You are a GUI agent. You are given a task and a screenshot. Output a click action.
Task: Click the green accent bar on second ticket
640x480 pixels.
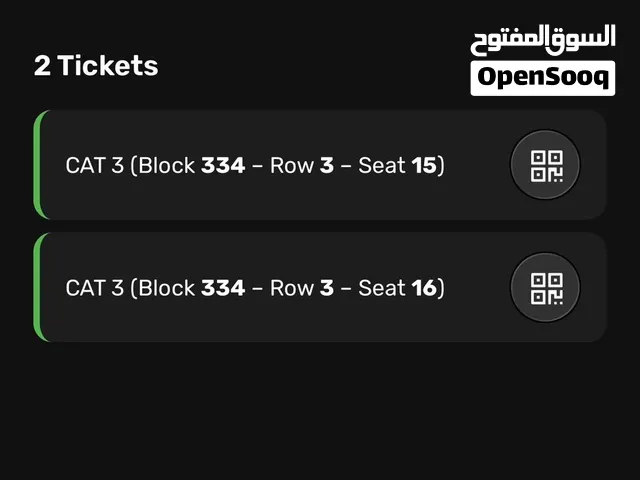(x=39, y=287)
